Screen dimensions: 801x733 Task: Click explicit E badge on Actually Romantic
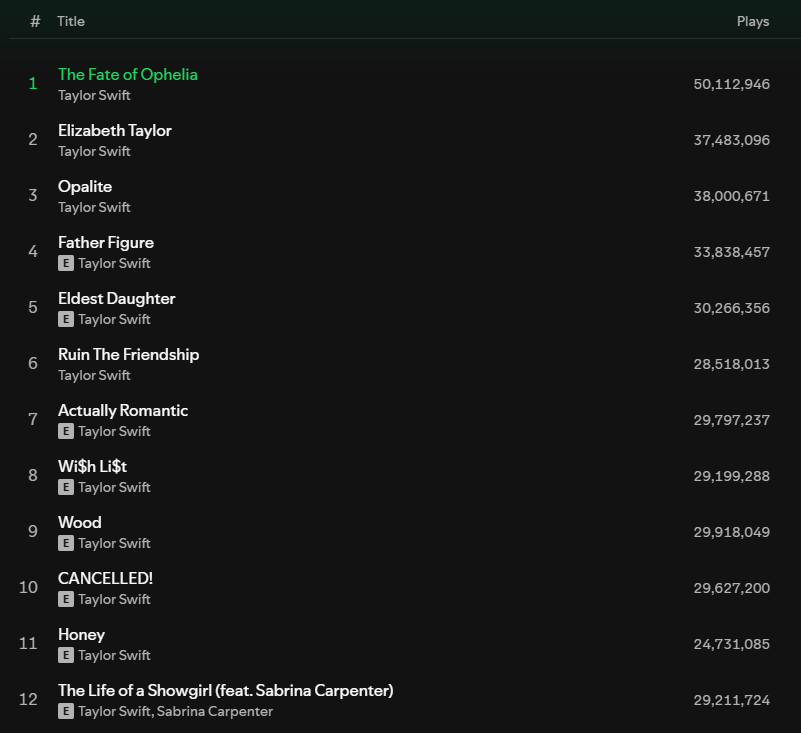65,432
